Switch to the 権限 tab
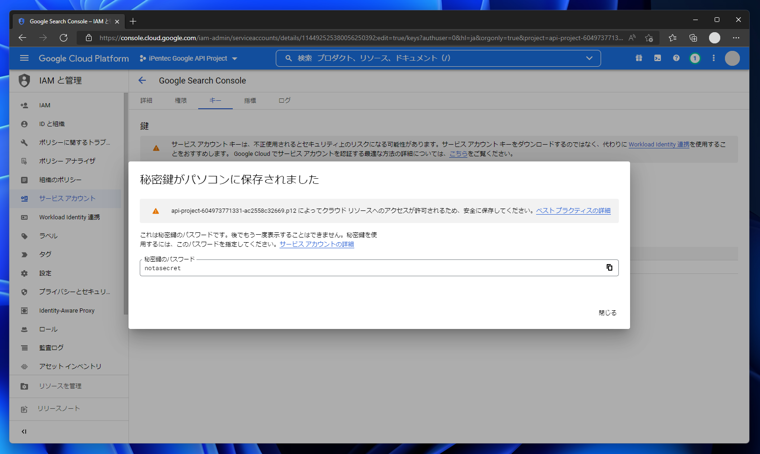This screenshot has width=760, height=454. pyautogui.click(x=180, y=100)
